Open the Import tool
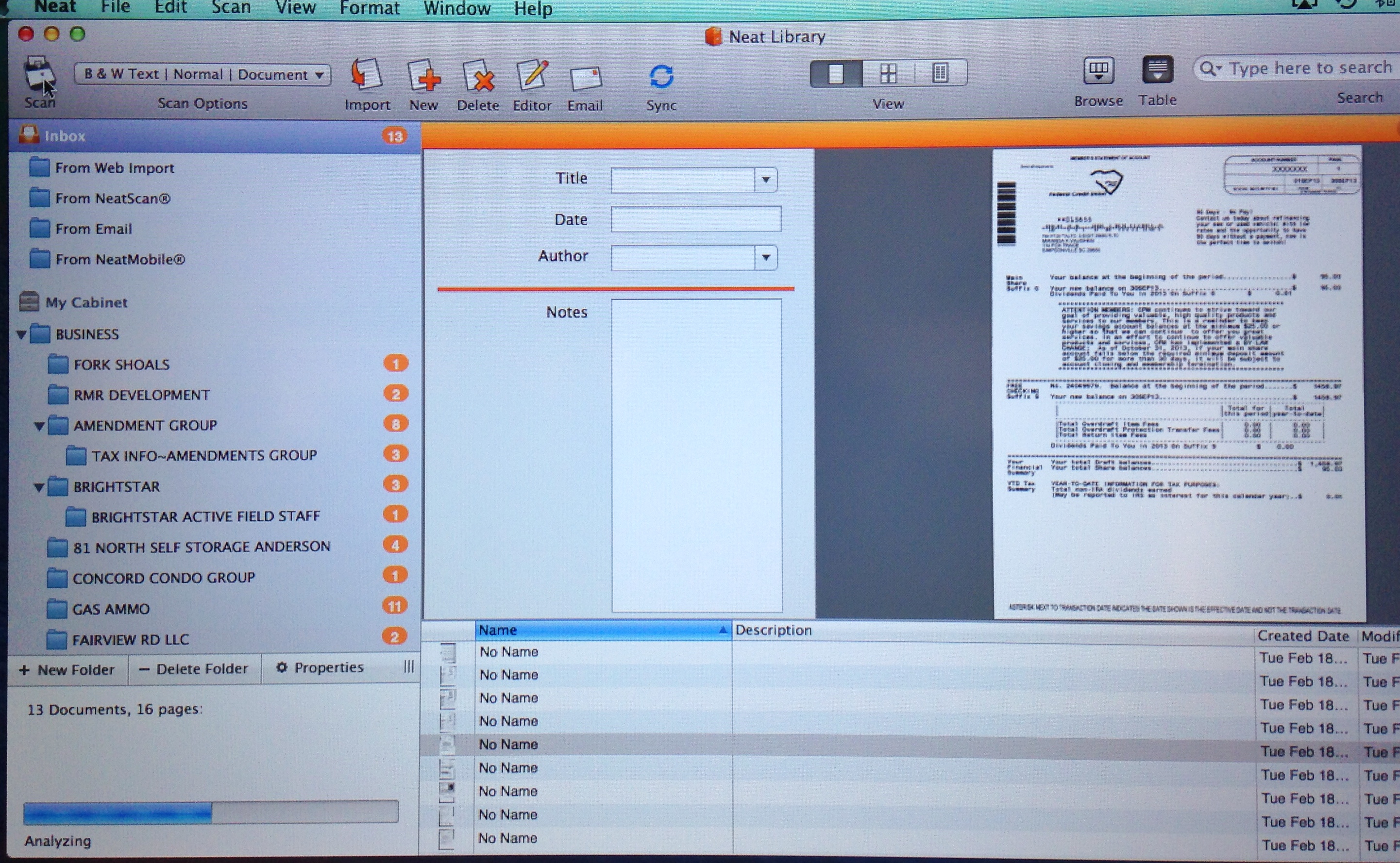Image resolution: width=1400 pixels, height=863 pixels. tap(367, 75)
